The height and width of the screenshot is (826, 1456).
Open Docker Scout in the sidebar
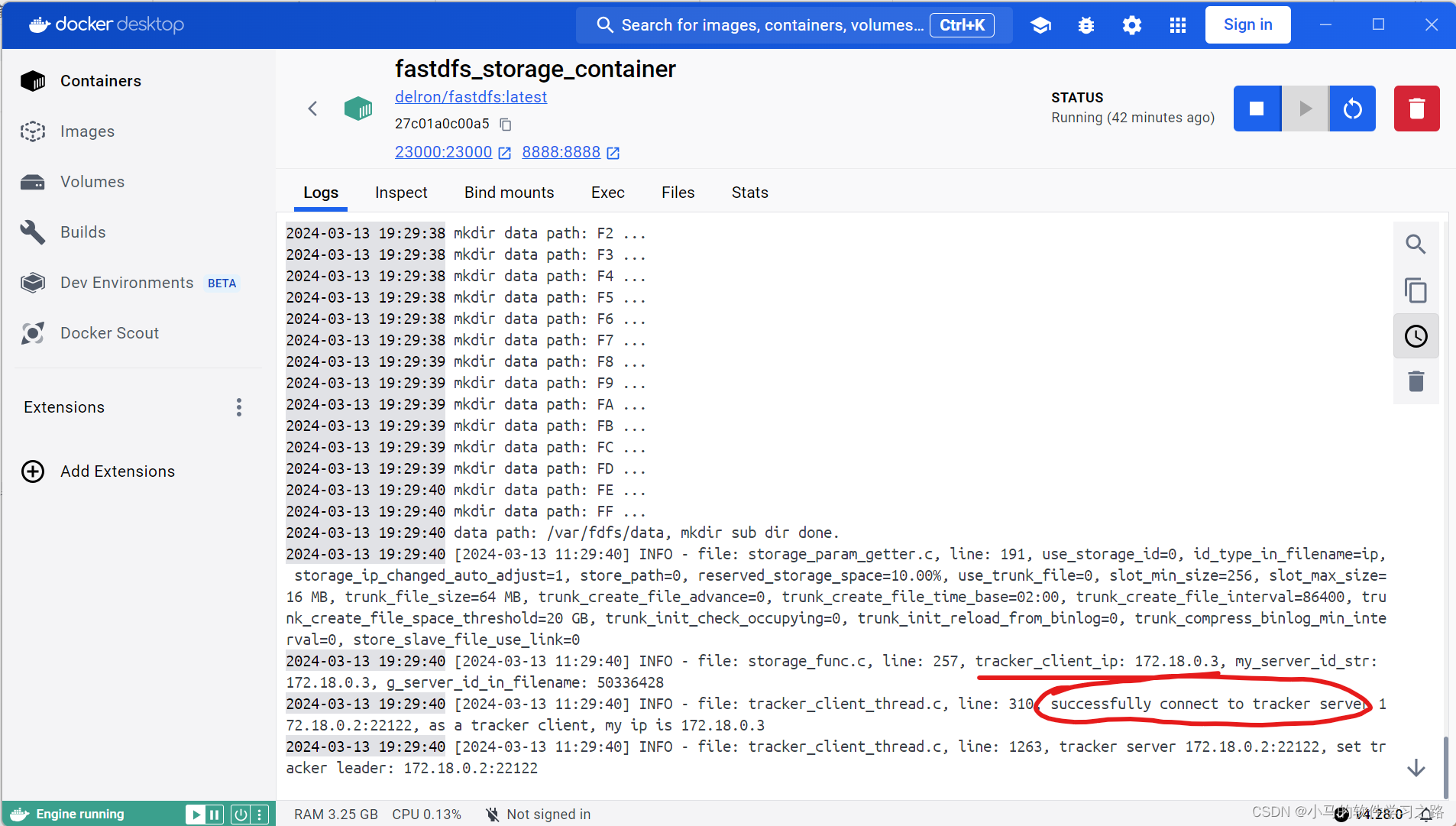click(138, 333)
